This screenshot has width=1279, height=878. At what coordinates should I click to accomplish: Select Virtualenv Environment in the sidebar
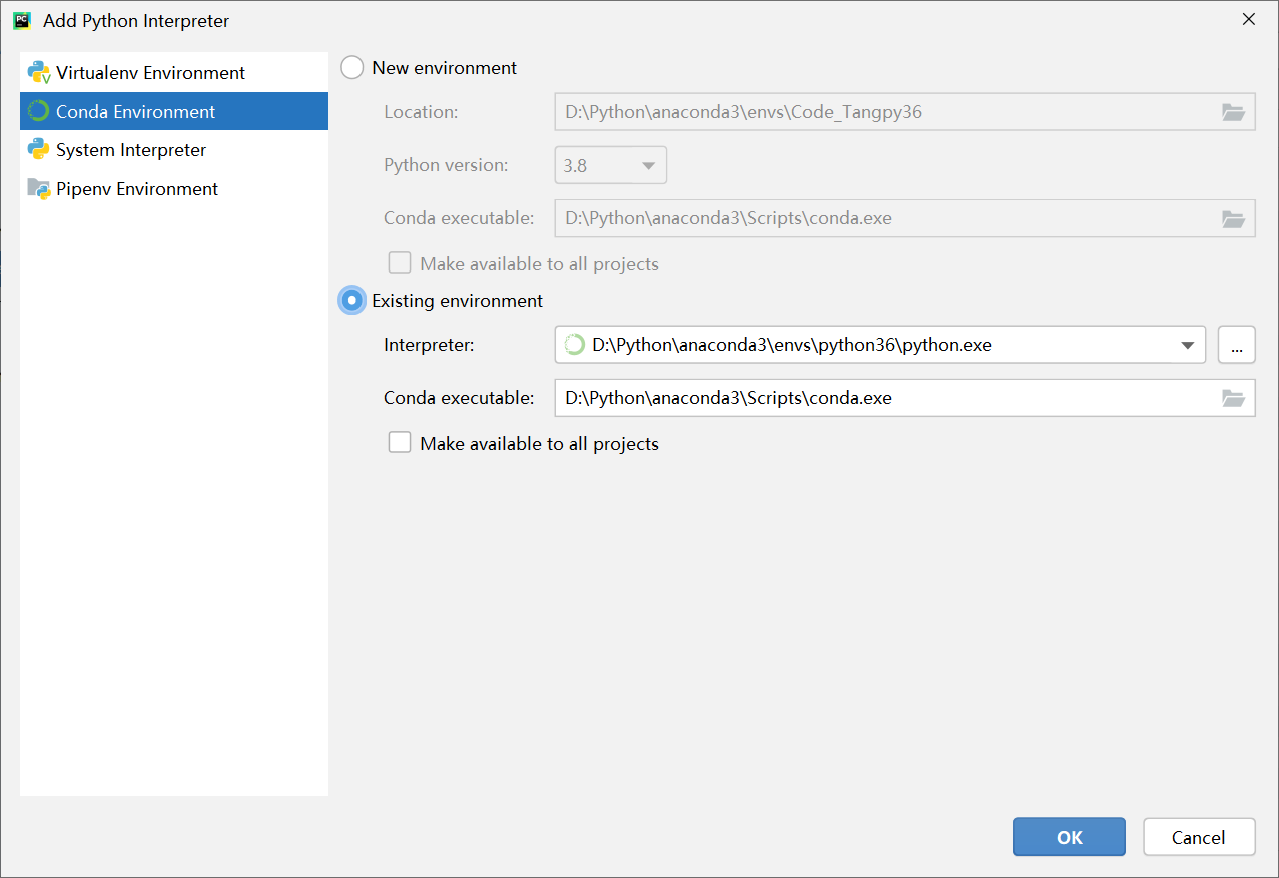pyautogui.click(x=174, y=73)
